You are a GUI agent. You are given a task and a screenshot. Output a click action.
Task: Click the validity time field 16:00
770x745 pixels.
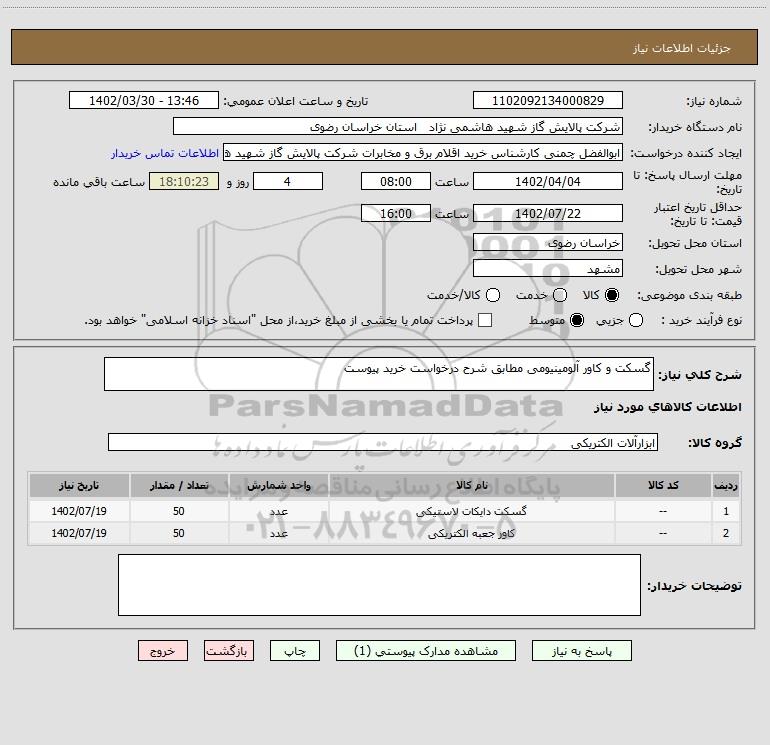[x=396, y=213]
